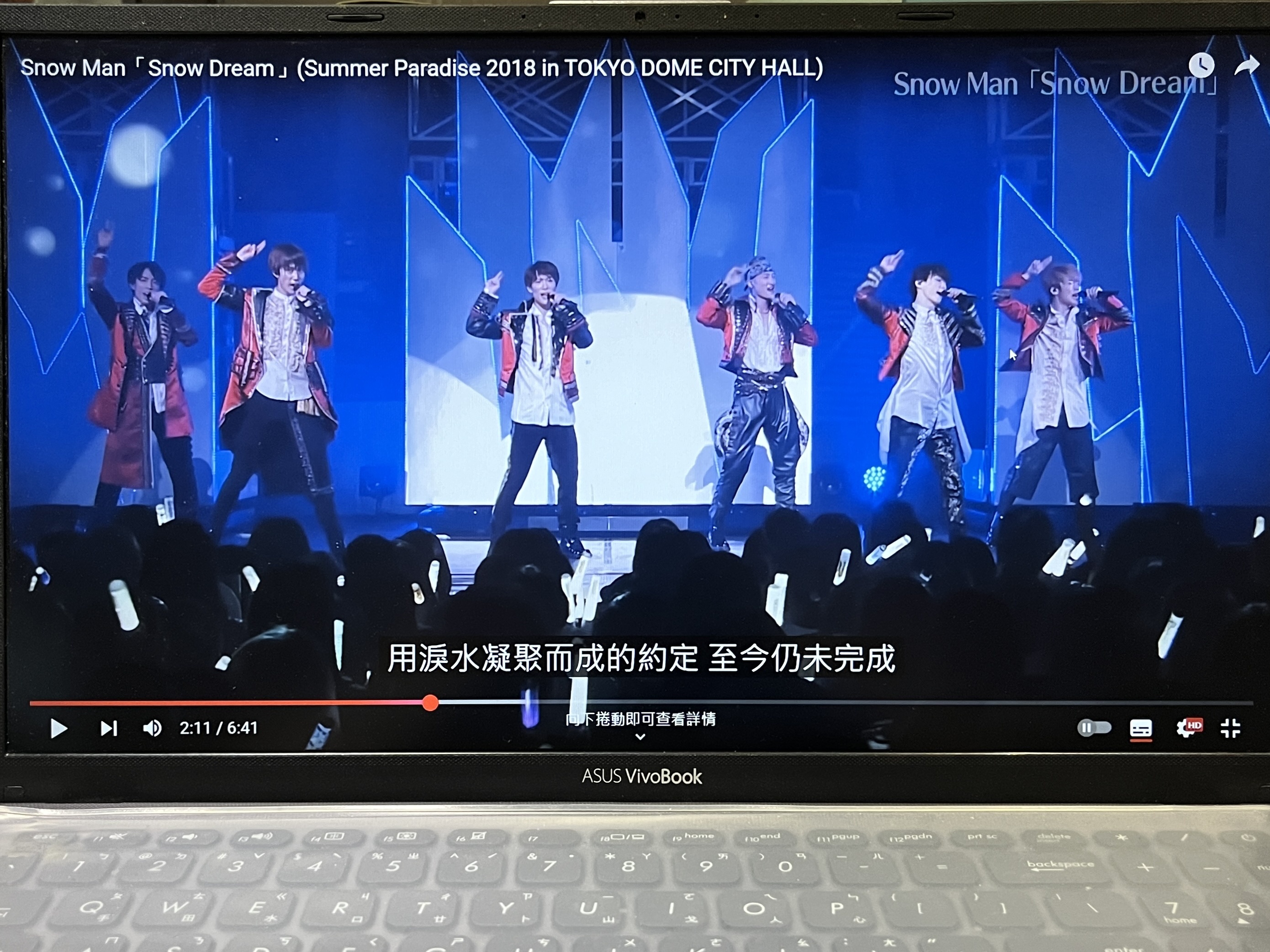The height and width of the screenshot is (952, 1270).
Task: Click the Watch later clock icon
Action: click(1201, 65)
